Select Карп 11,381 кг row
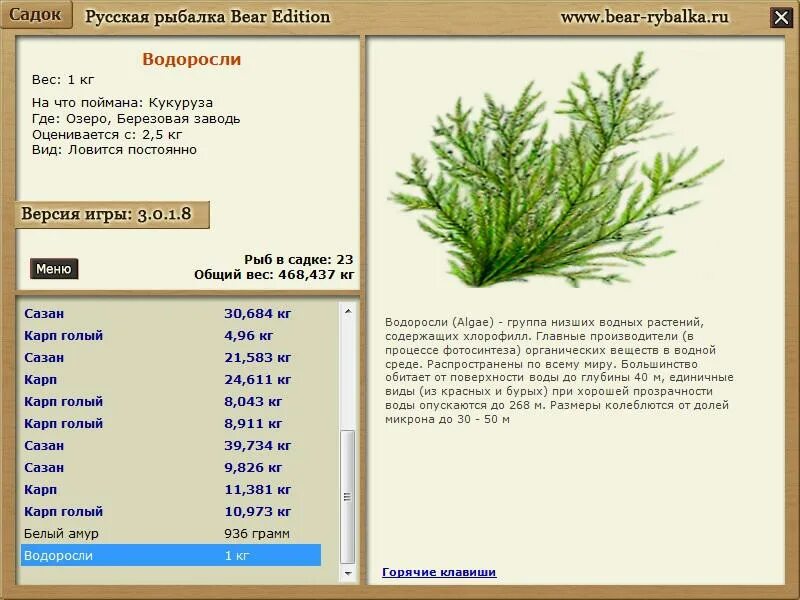 [x=171, y=489]
